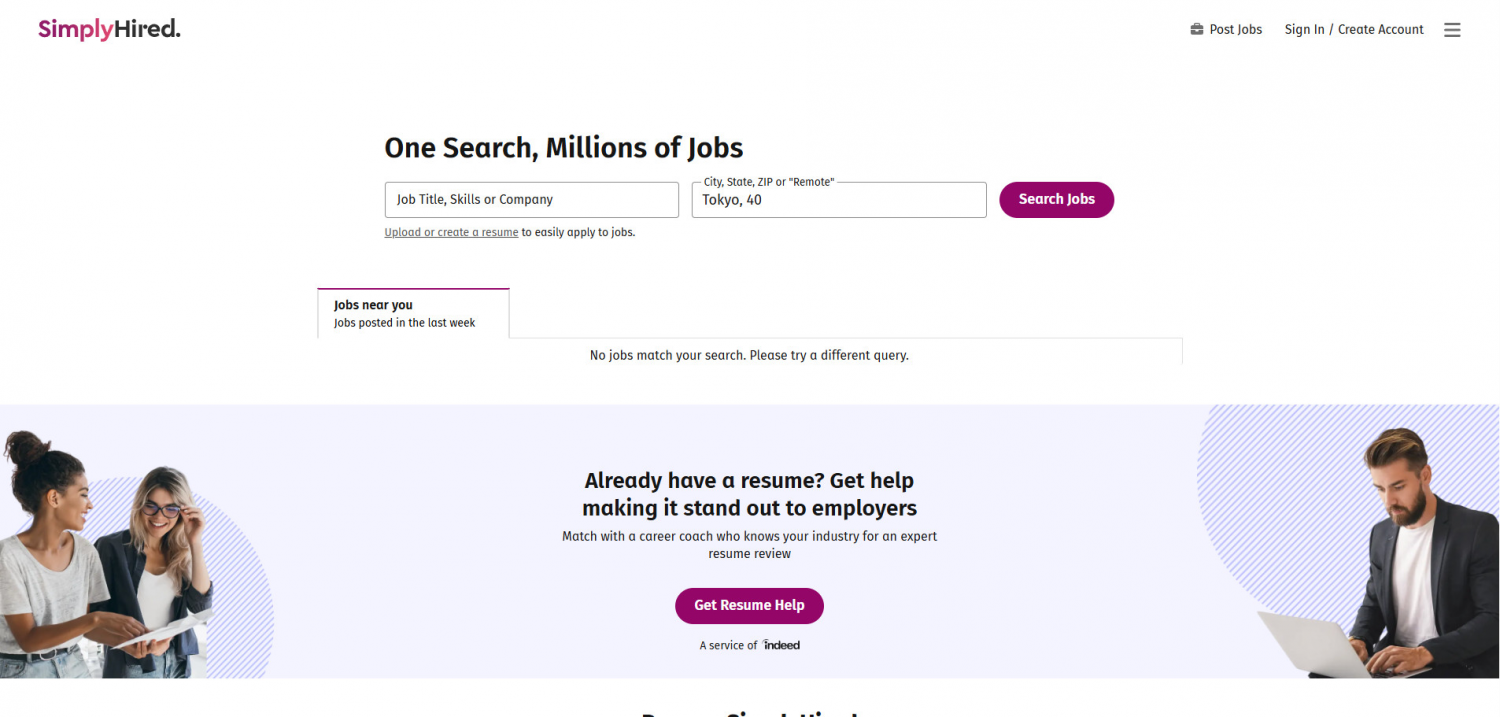Click the One Search, Millions of Jobs heading
Viewport: 1500px width, 717px height.
coord(564,148)
